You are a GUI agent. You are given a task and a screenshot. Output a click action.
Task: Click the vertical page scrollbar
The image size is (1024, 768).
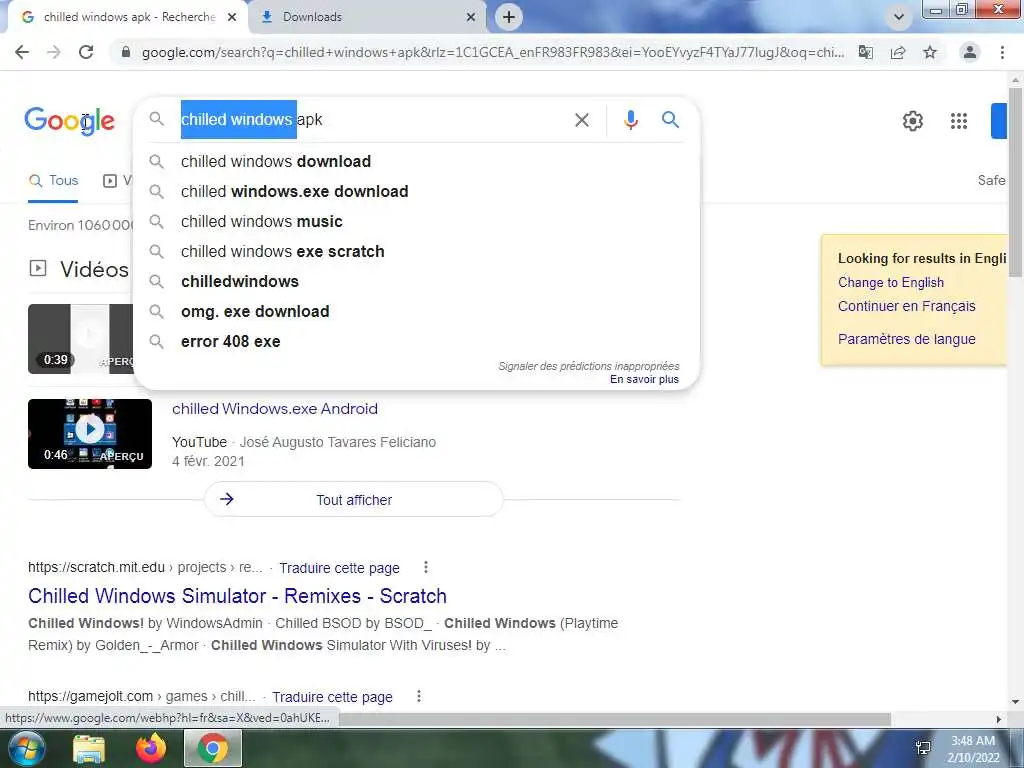[x=1015, y=182]
